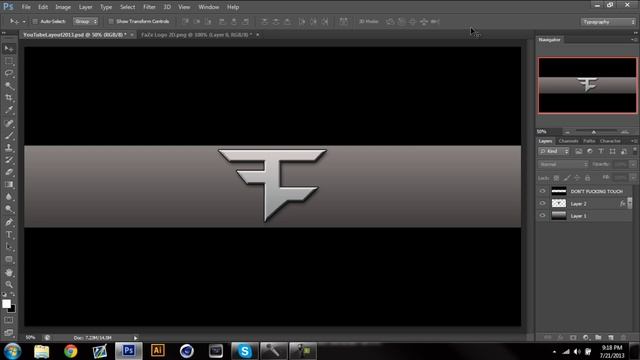Screen dimensions: 640x360
Task: Open the Window menu
Action: (x=209, y=7)
